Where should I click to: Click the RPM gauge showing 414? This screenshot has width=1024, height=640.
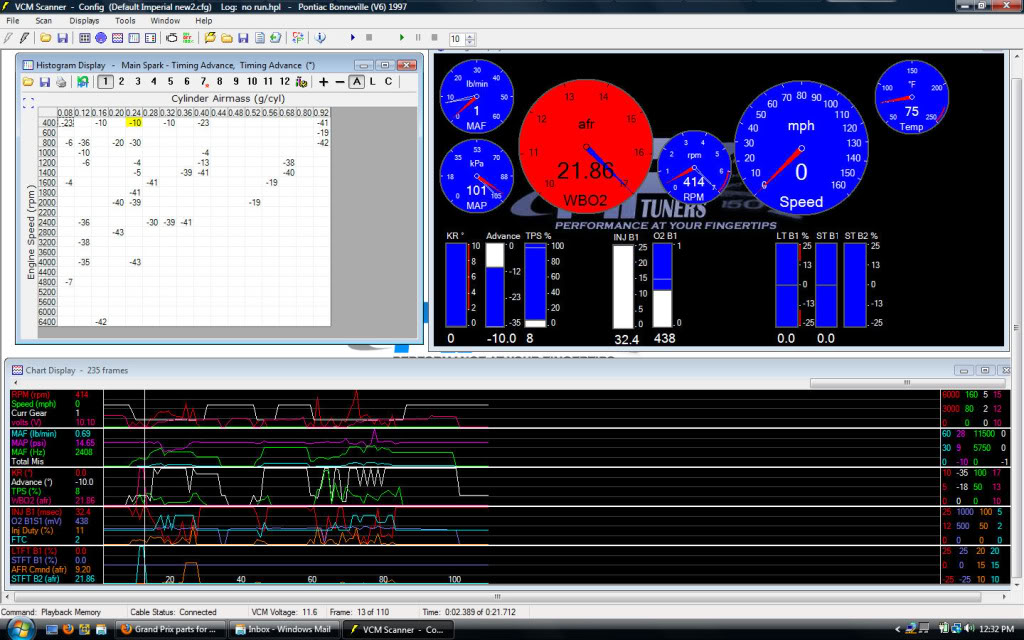(694, 167)
